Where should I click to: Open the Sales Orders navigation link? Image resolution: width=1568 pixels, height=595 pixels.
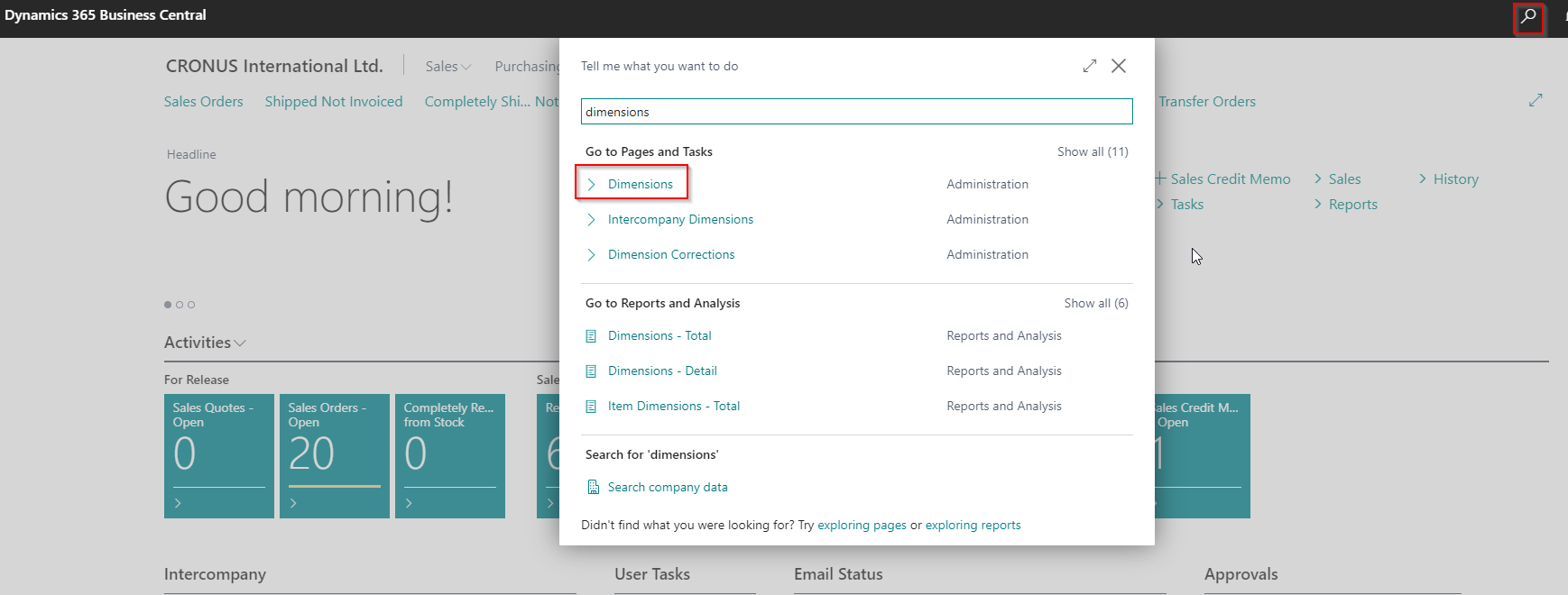(203, 101)
